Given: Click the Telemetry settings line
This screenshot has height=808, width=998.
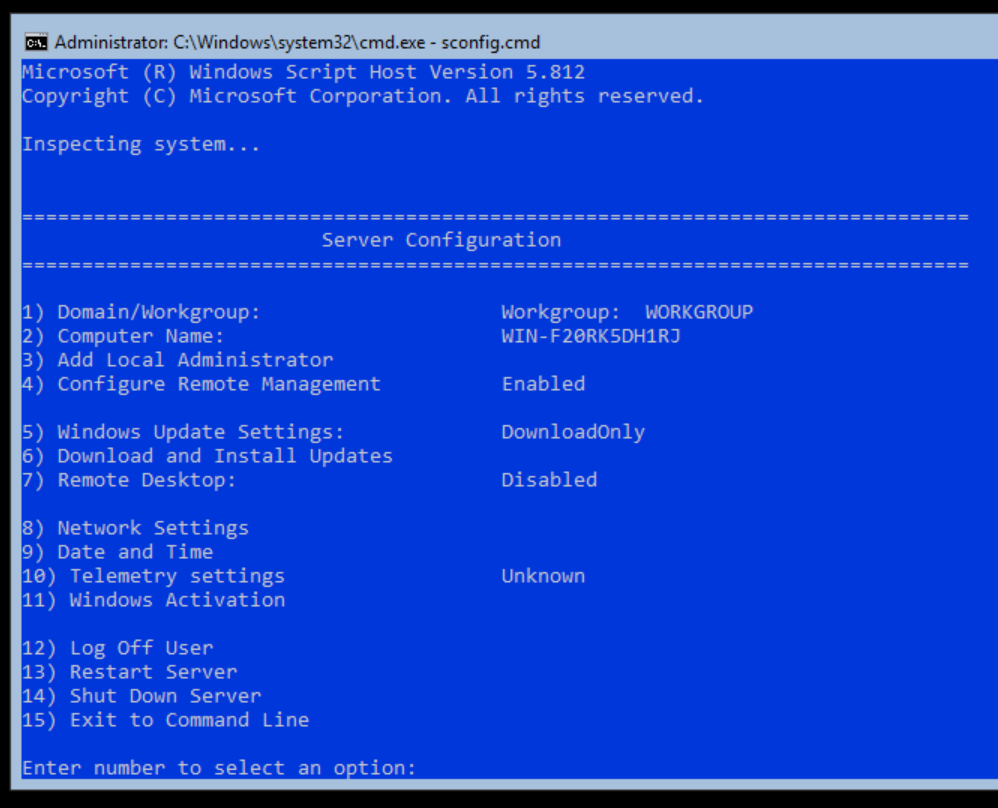Looking at the screenshot, I should pyautogui.click(x=153, y=576).
